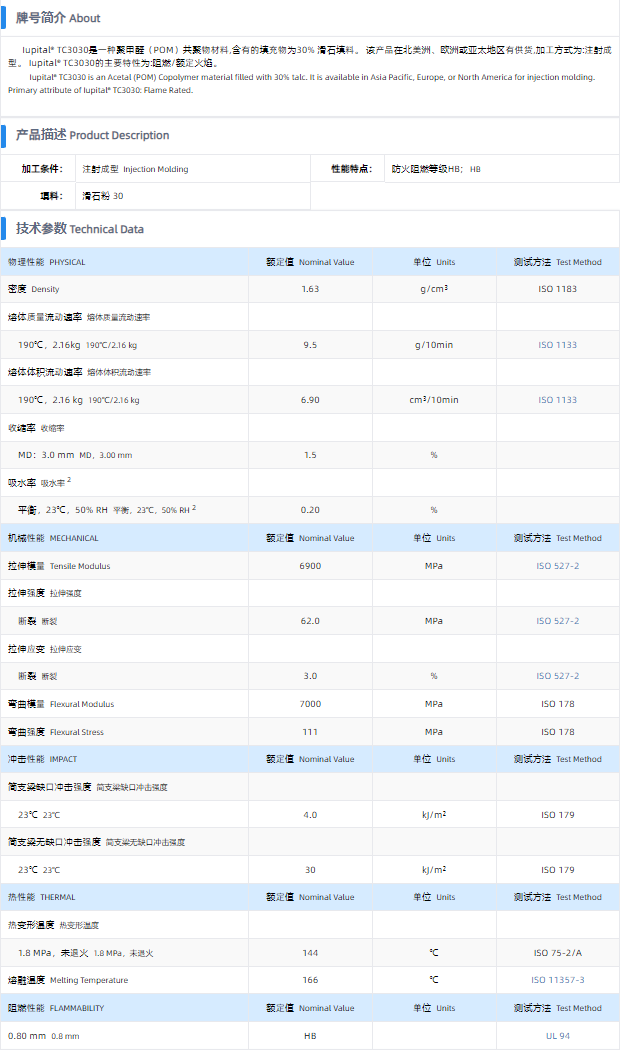The image size is (620, 1050).
Task: Click the ISO 75-2/A test method
Action: (557, 953)
